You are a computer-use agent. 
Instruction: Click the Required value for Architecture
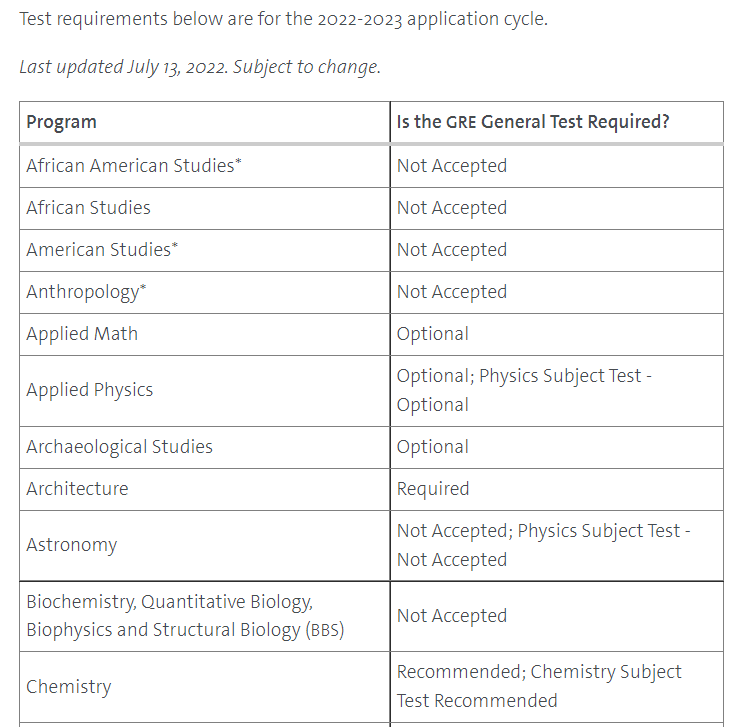tap(433, 489)
